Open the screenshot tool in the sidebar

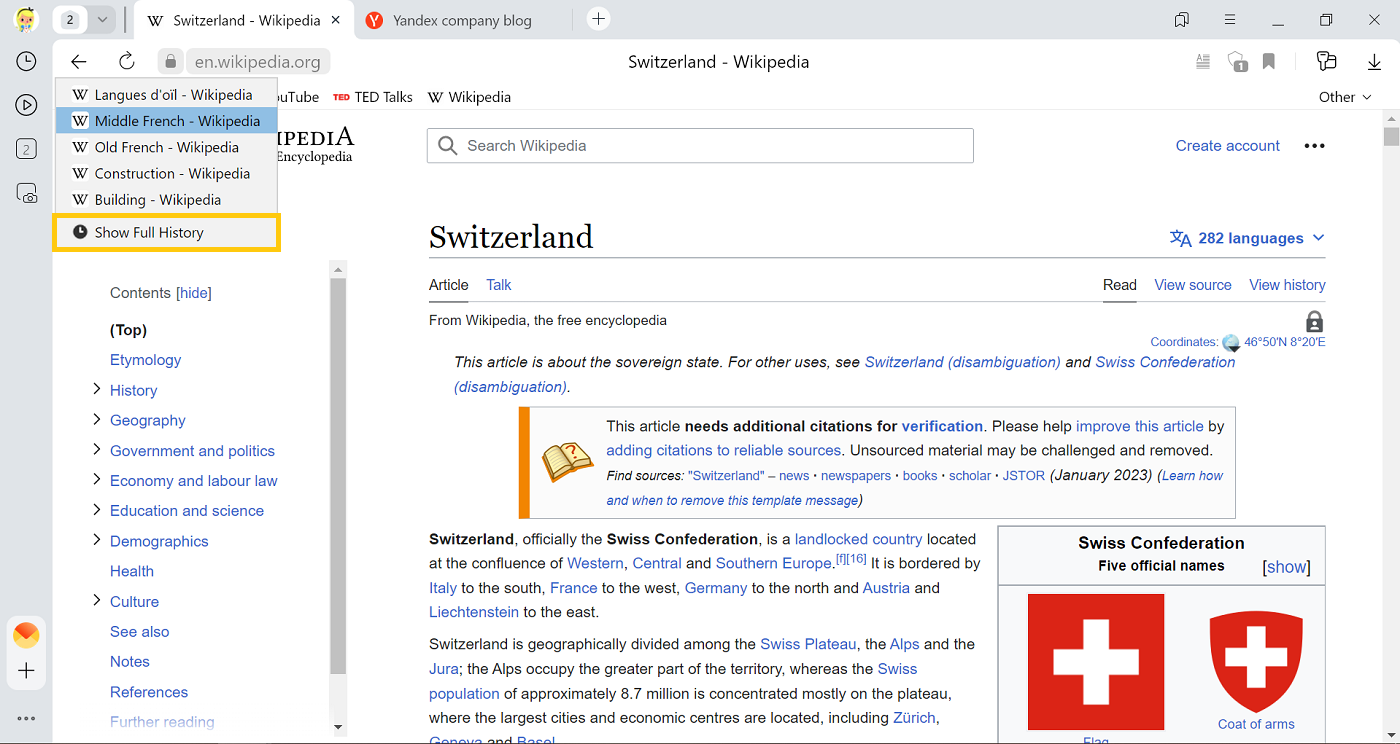coord(27,193)
